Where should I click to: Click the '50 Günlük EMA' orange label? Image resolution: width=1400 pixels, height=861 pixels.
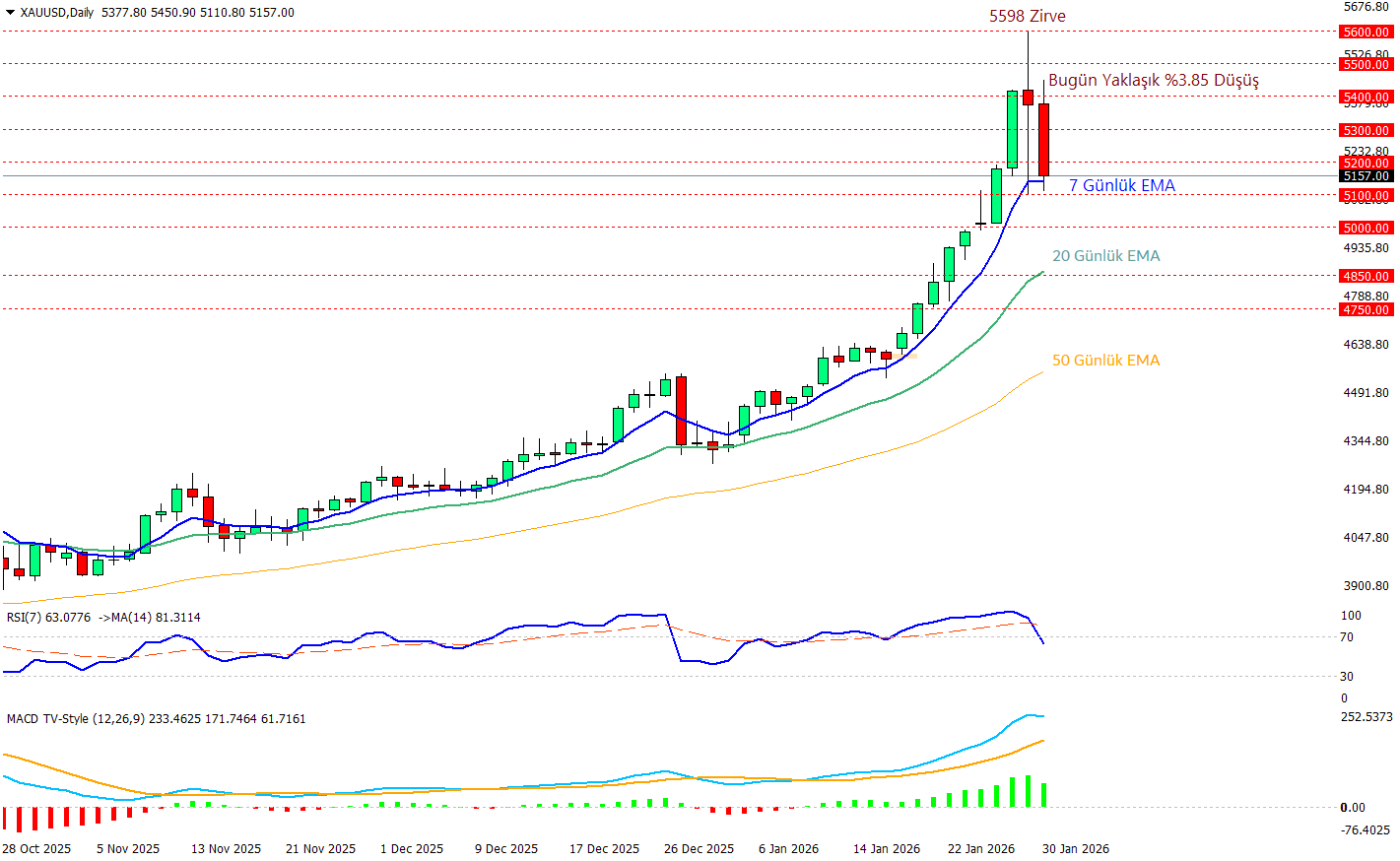click(x=1105, y=361)
